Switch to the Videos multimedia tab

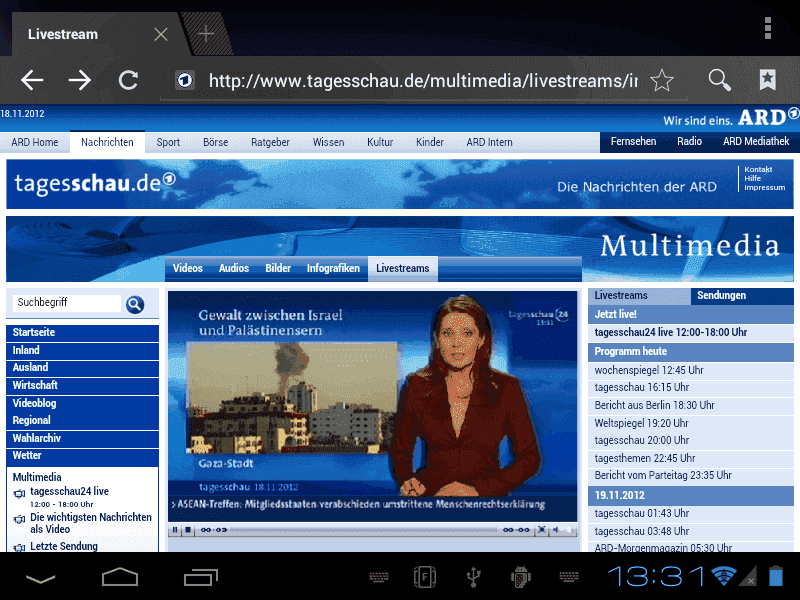(188, 268)
